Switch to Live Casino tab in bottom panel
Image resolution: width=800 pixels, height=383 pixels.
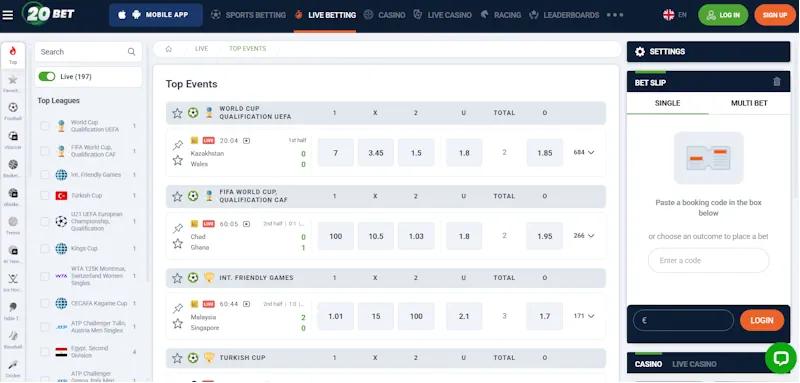(x=694, y=364)
